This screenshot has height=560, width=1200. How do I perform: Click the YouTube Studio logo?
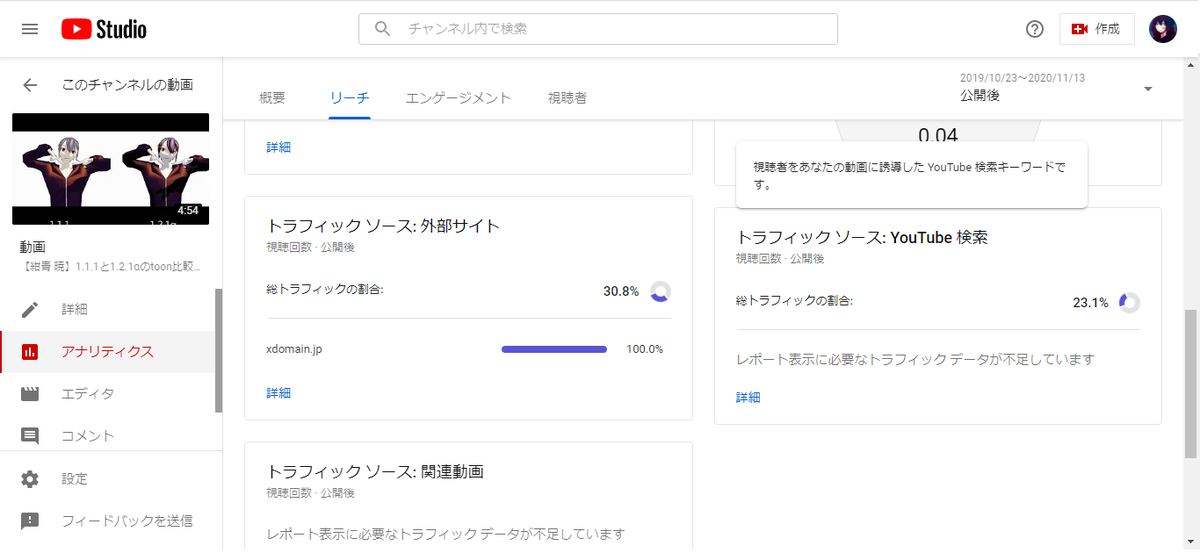(x=104, y=29)
